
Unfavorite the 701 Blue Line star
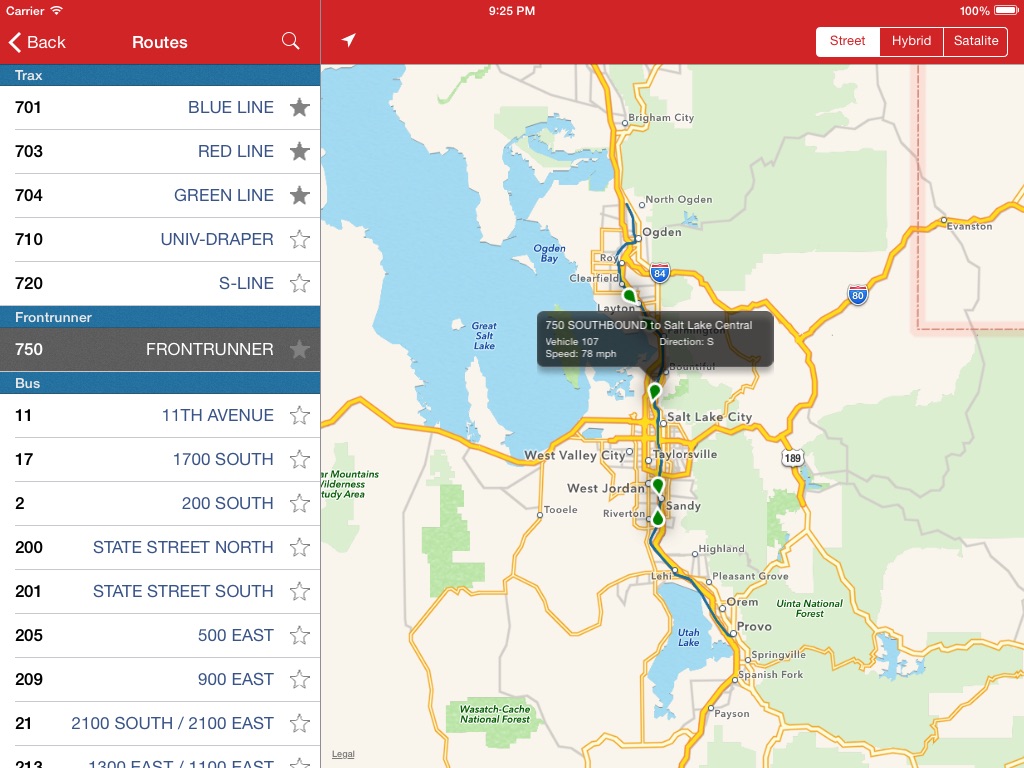(x=300, y=107)
